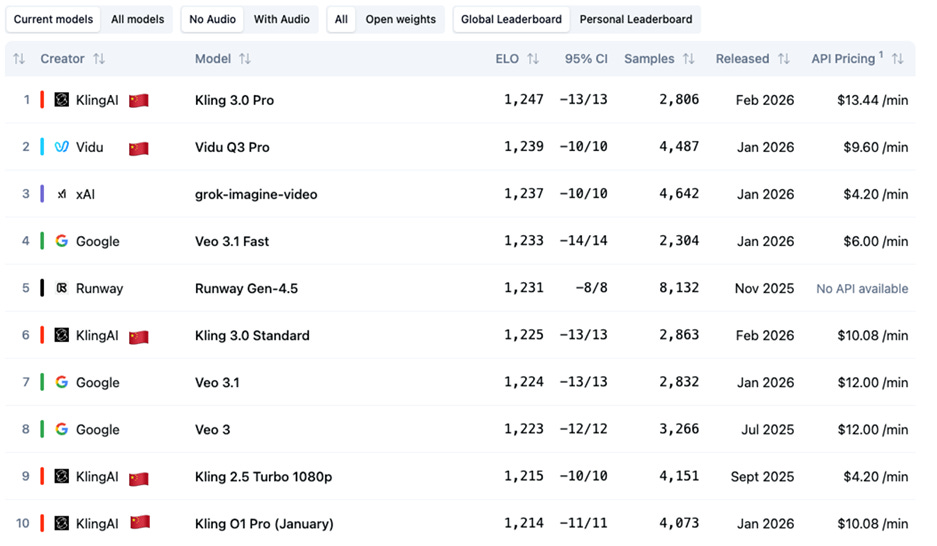Screen dimensions: 937x546
Task: Click the Nov 2025 release date
Action: [764, 288]
